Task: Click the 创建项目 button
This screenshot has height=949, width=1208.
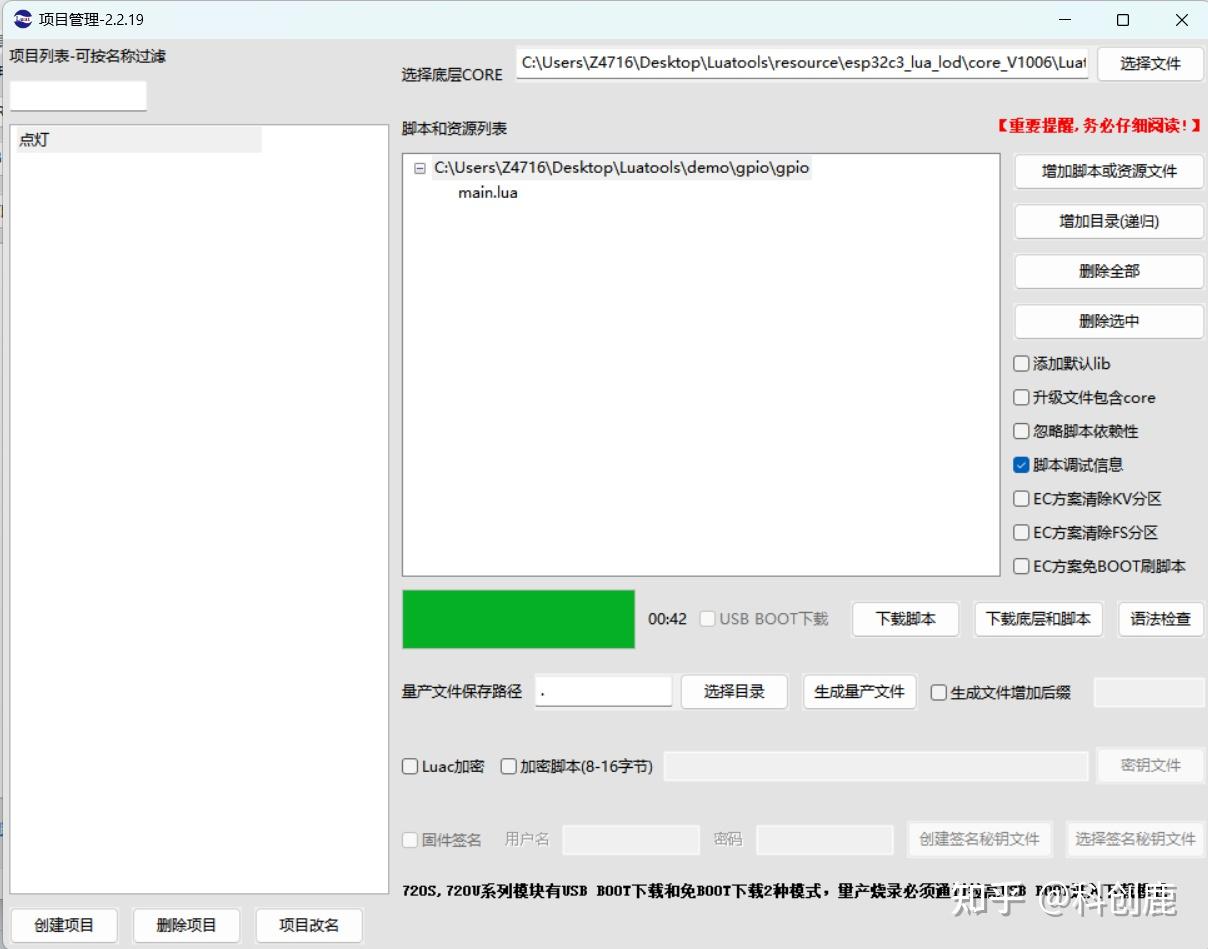Action: click(64, 925)
